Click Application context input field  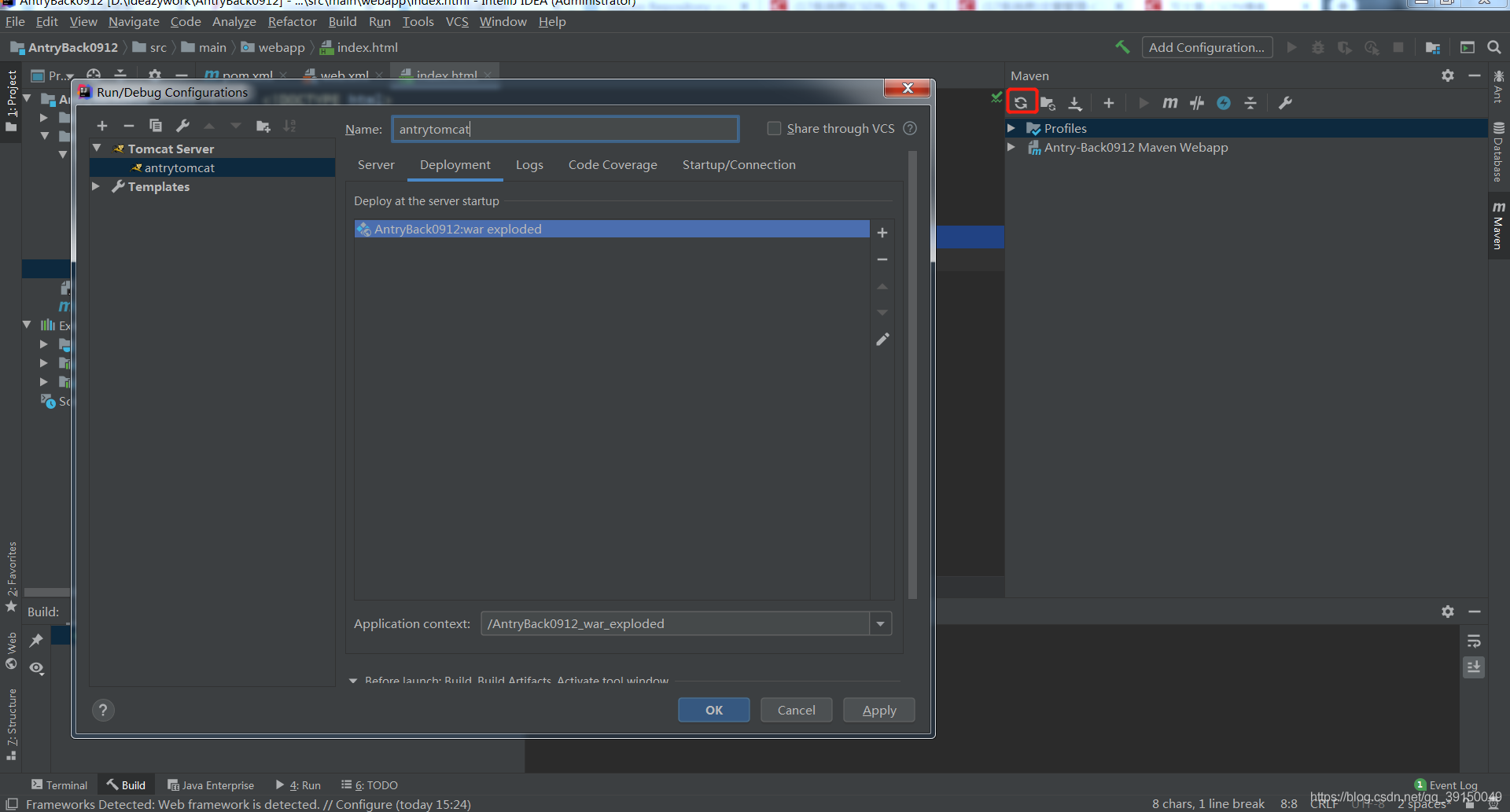(676, 624)
